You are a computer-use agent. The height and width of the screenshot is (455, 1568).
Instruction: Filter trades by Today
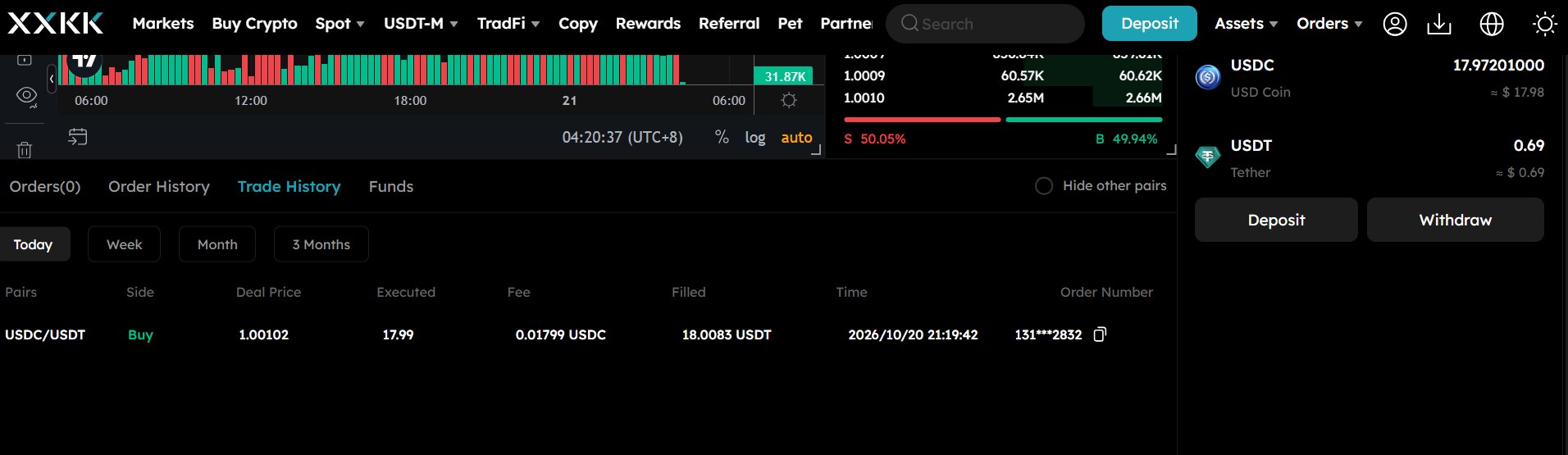(x=33, y=244)
